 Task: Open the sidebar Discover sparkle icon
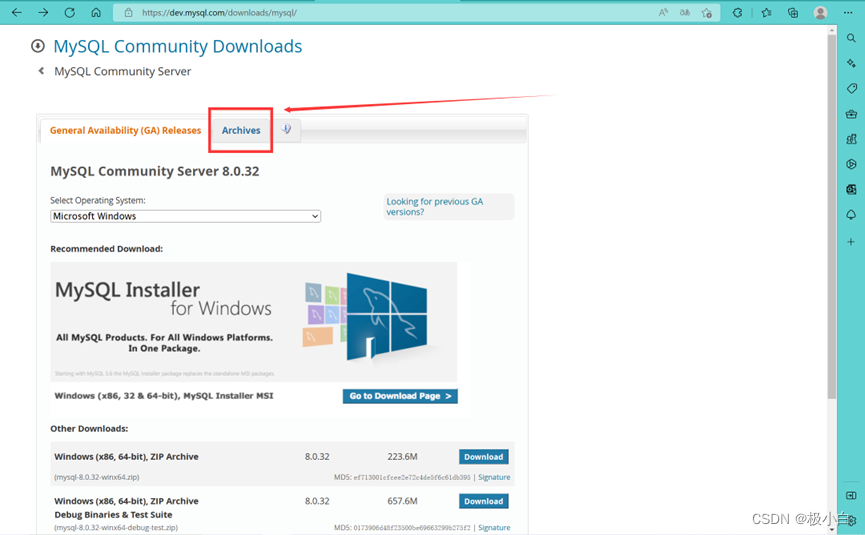coord(851,63)
